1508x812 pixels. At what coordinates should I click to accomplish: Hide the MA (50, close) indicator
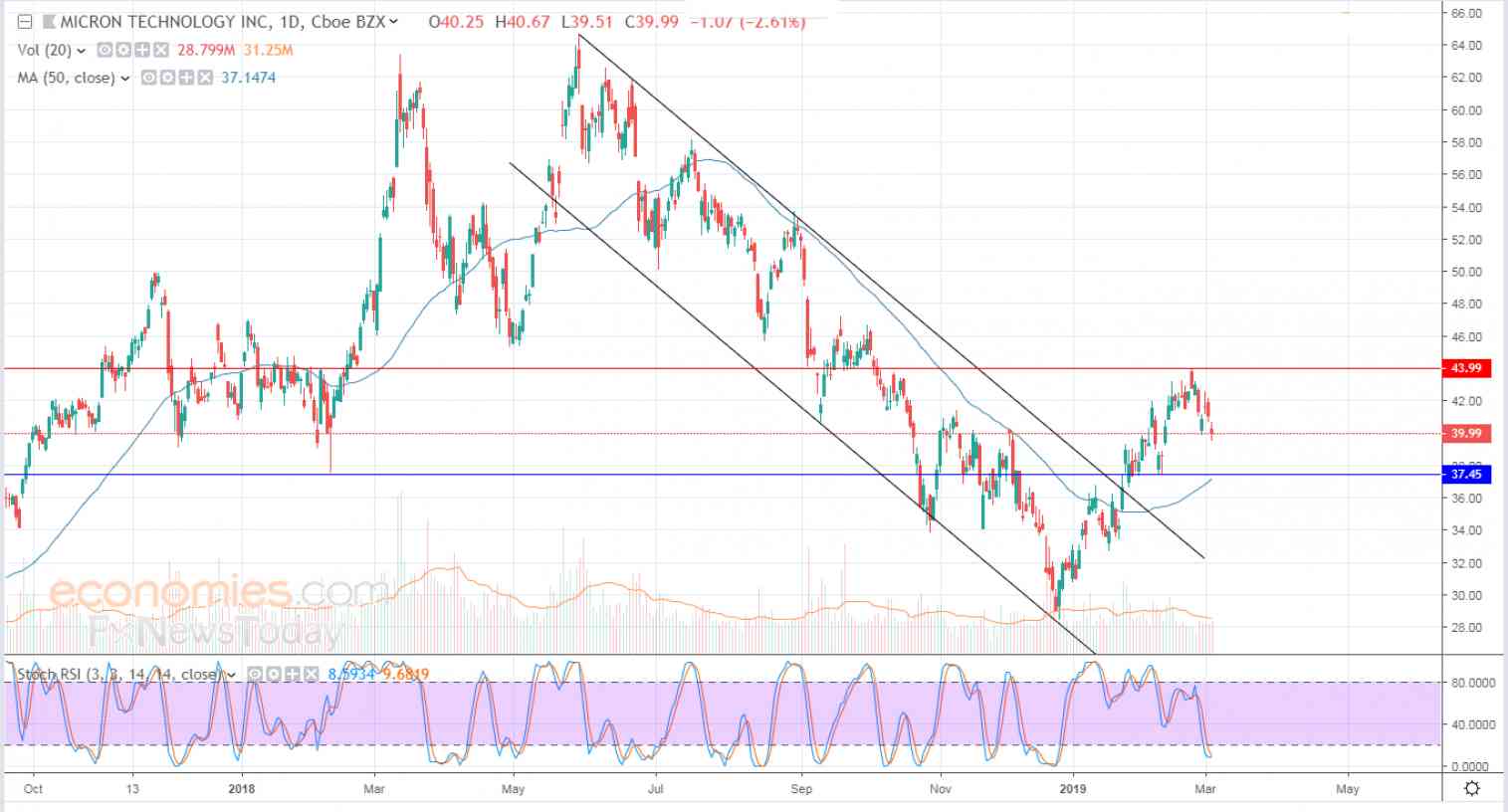click(148, 78)
